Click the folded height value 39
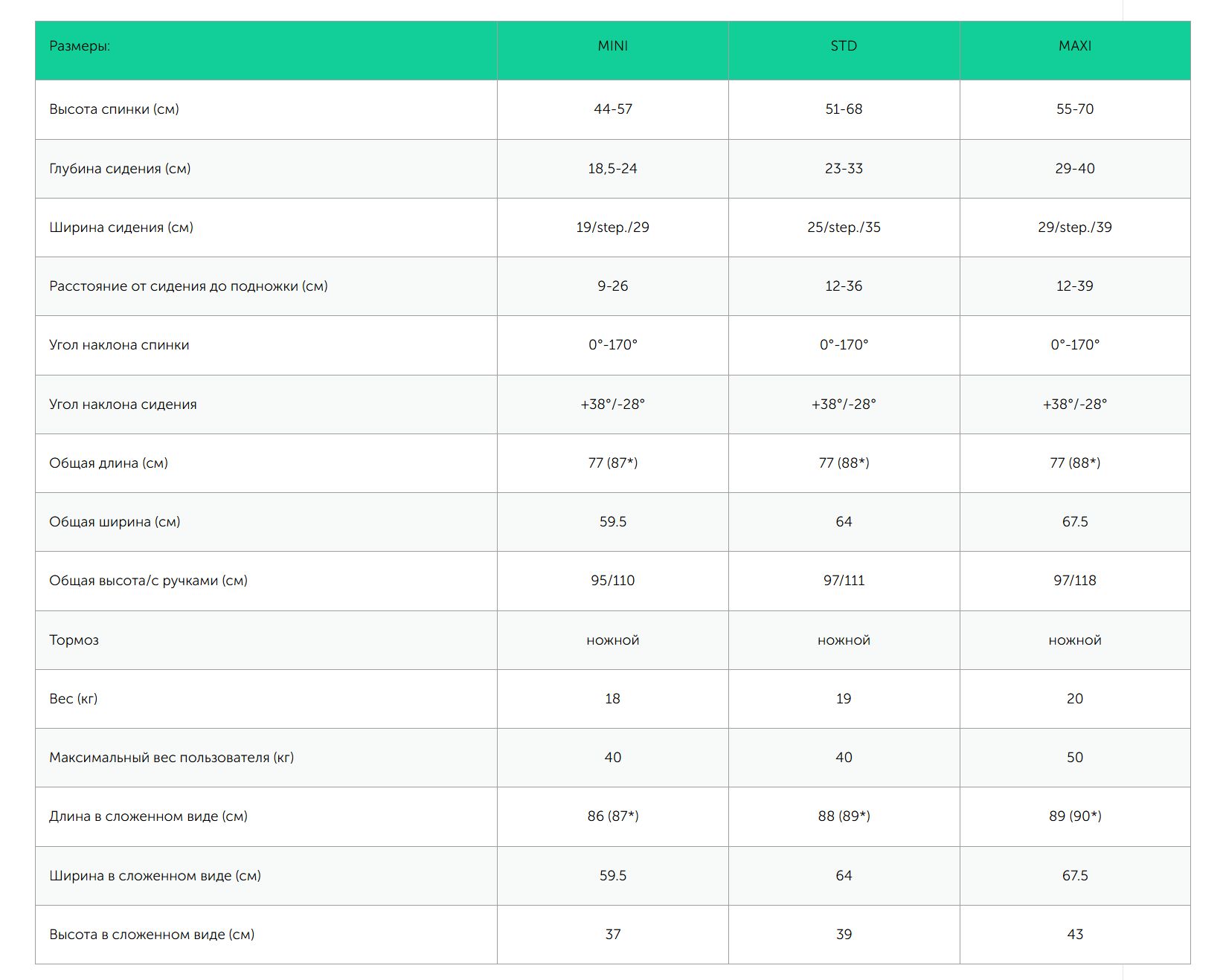Image resolution: width=1223 pixels, height=980 pixels. tap(844, 935)
